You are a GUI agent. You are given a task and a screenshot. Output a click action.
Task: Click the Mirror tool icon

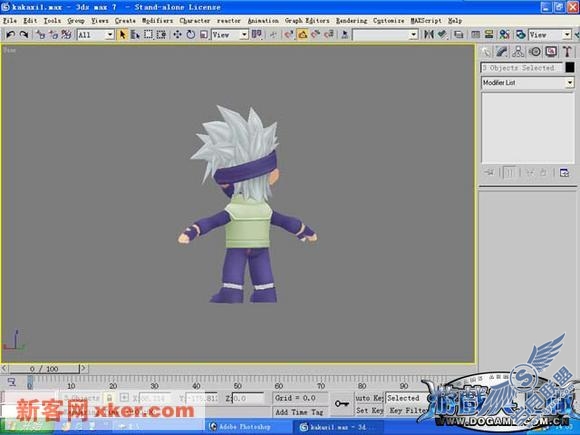pos(429,35)
